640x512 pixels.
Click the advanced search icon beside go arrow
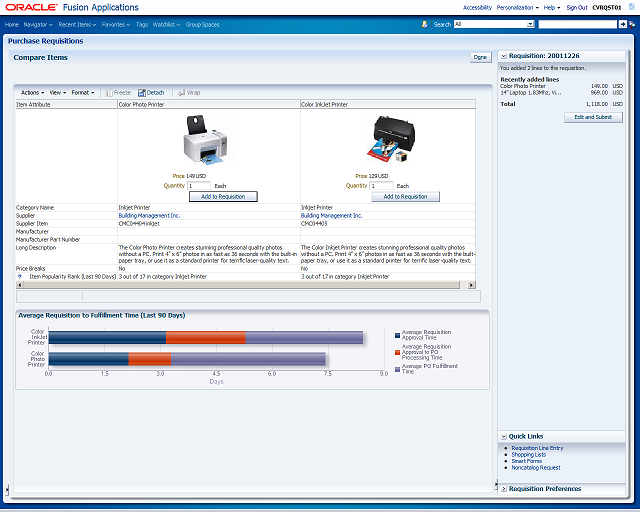(x=632, y=24)
